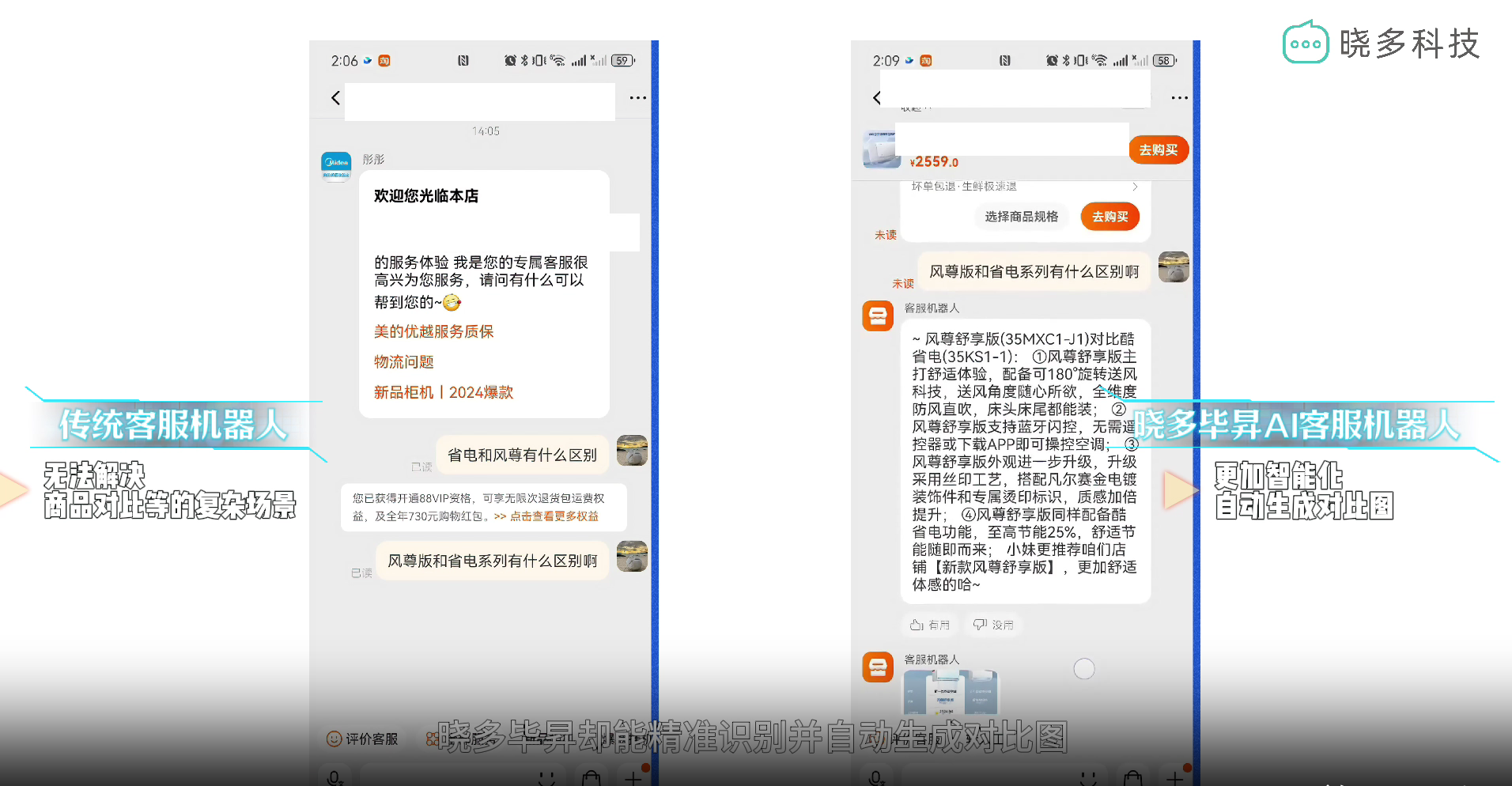
Task: Tap the 欢迎您光临本店 greeting text
Action: click(426, 196)
